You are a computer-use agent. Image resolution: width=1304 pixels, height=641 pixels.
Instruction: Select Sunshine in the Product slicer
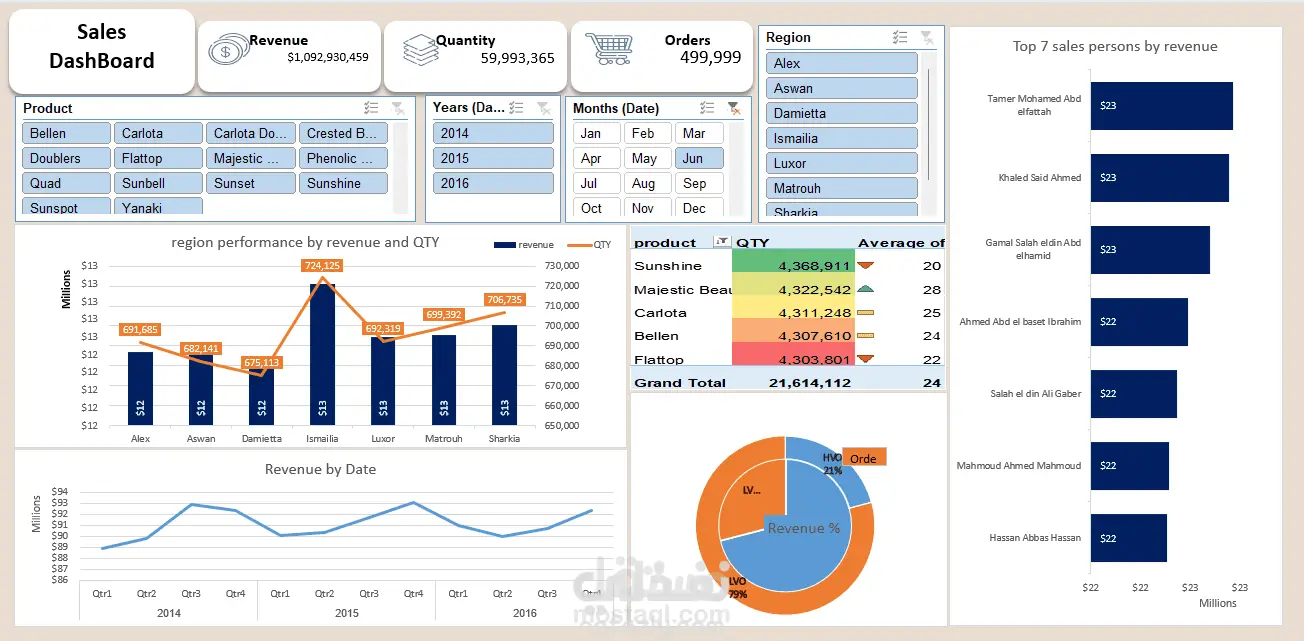tap(344, 183)
